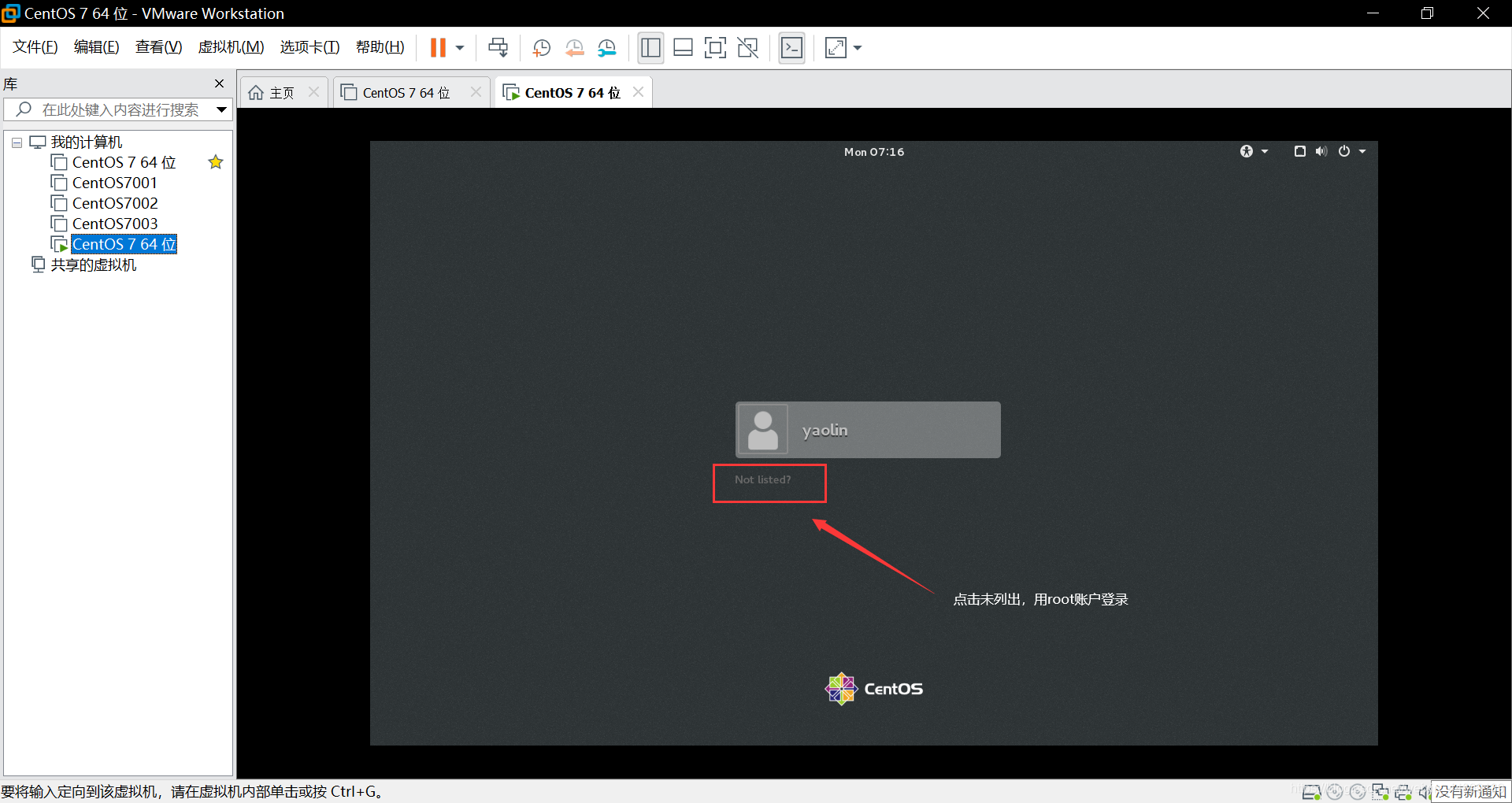
Task: Click the Send Ctrl+Alt+Del toolbar icon
Action: click(x=498, y=48)
